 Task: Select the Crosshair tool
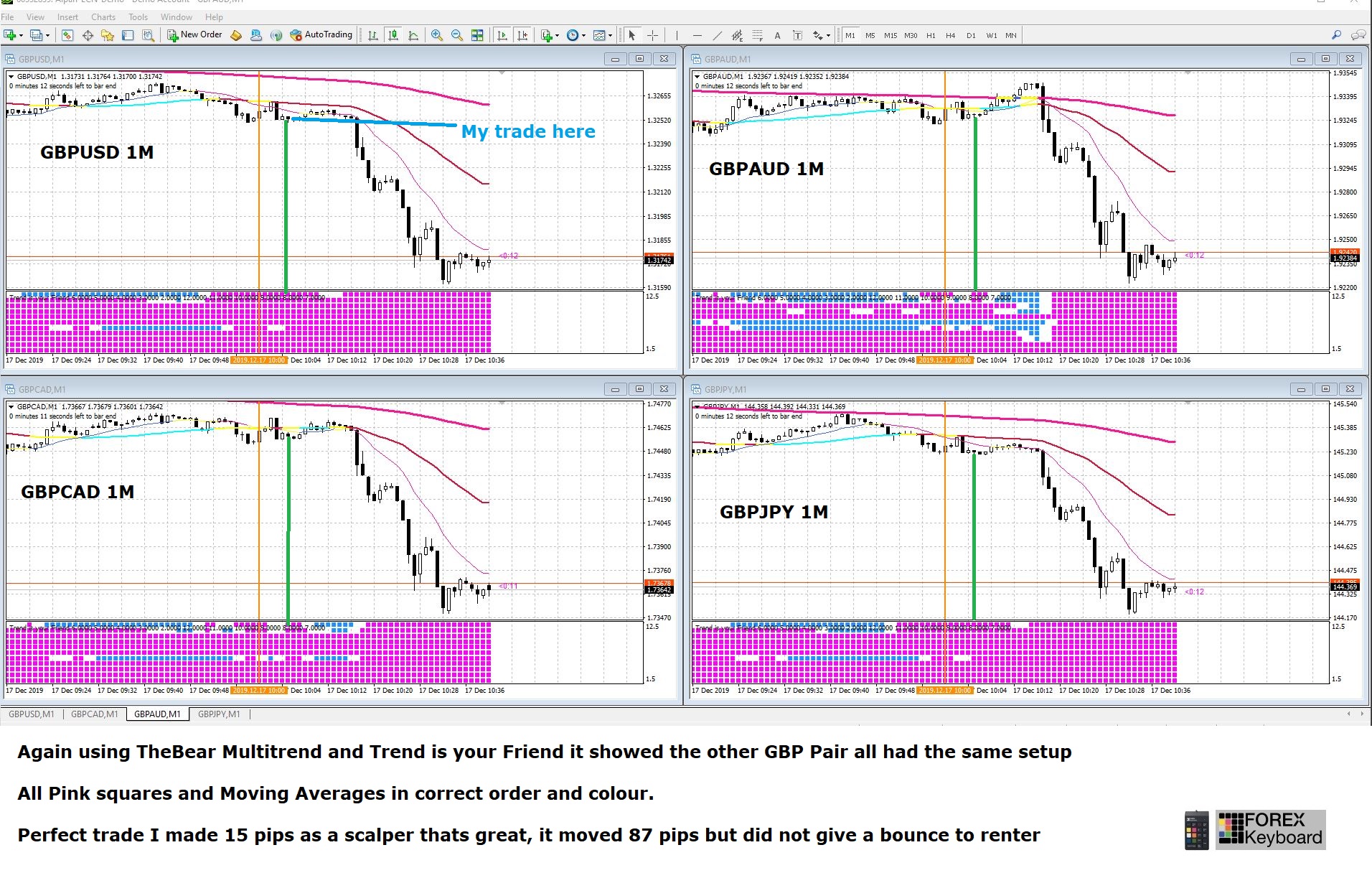[x=652, y=35]
